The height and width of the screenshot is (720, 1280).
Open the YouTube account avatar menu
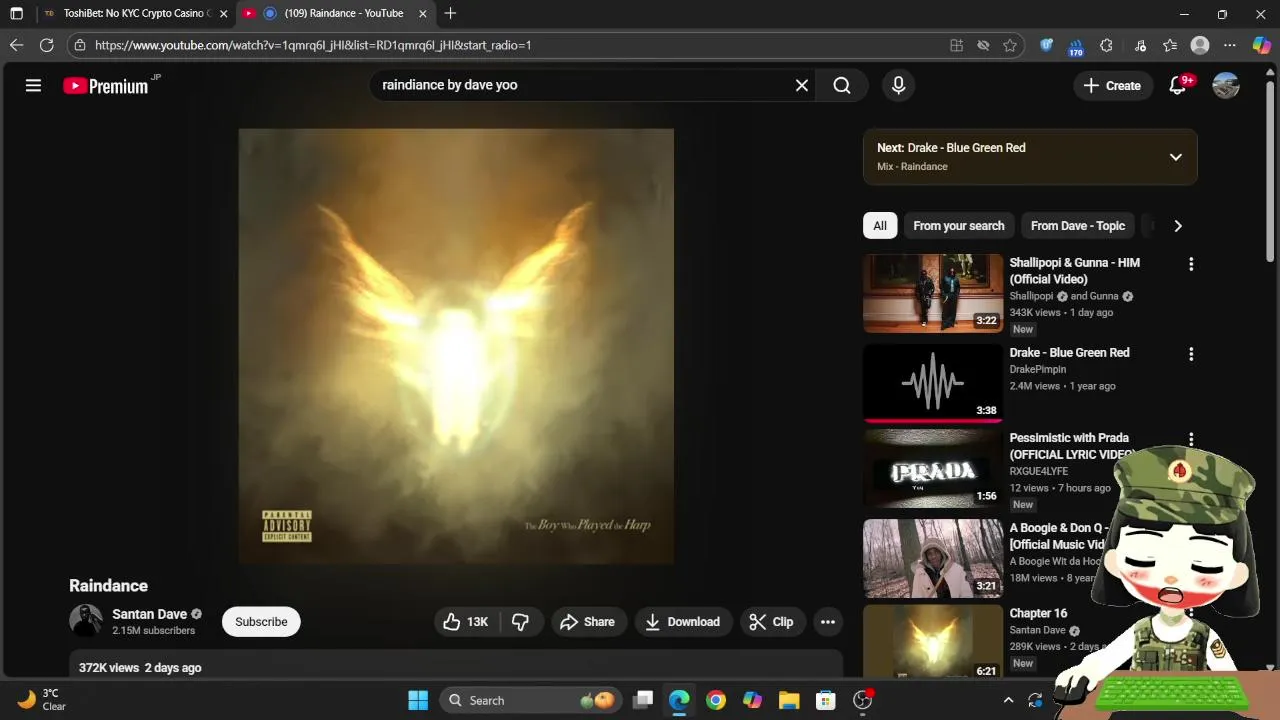tap(1226, 86)
